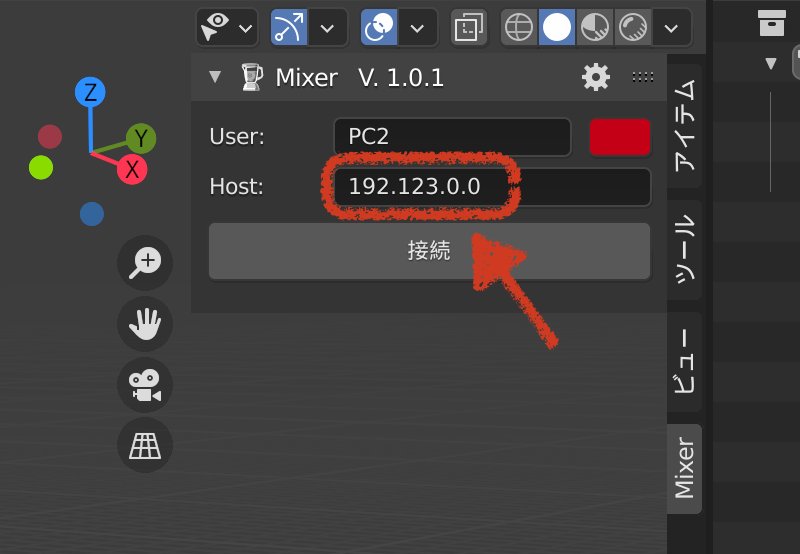Toggle the show overlays button
Image resolution: width=800 pixels, height=554 pixels.
[x=379, y=27]
